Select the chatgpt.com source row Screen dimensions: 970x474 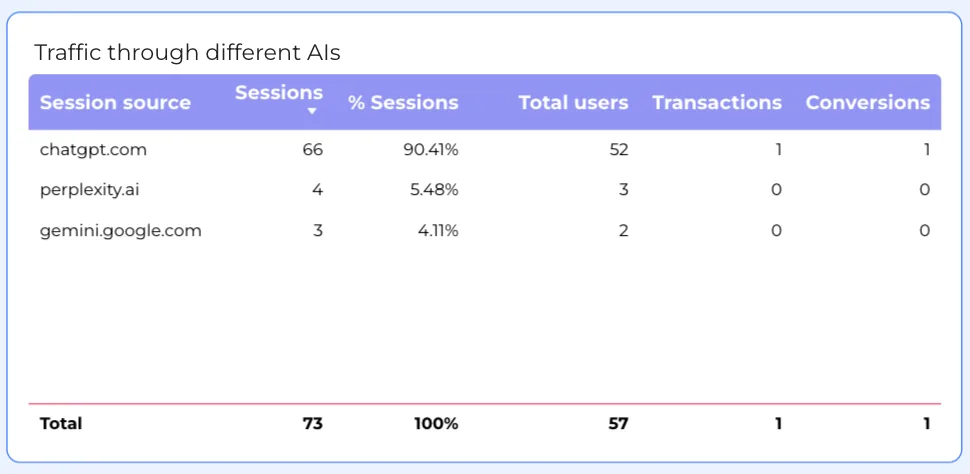pos(93,150)
